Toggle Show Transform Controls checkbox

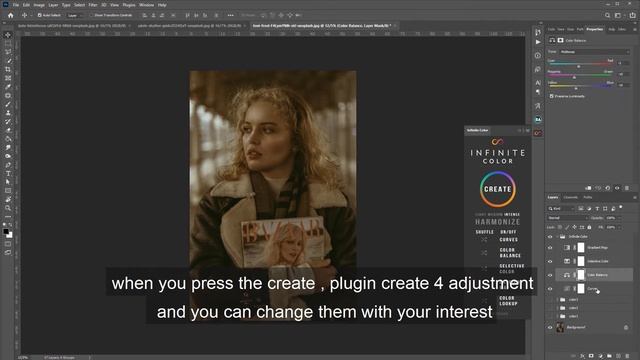click(91, 15)
